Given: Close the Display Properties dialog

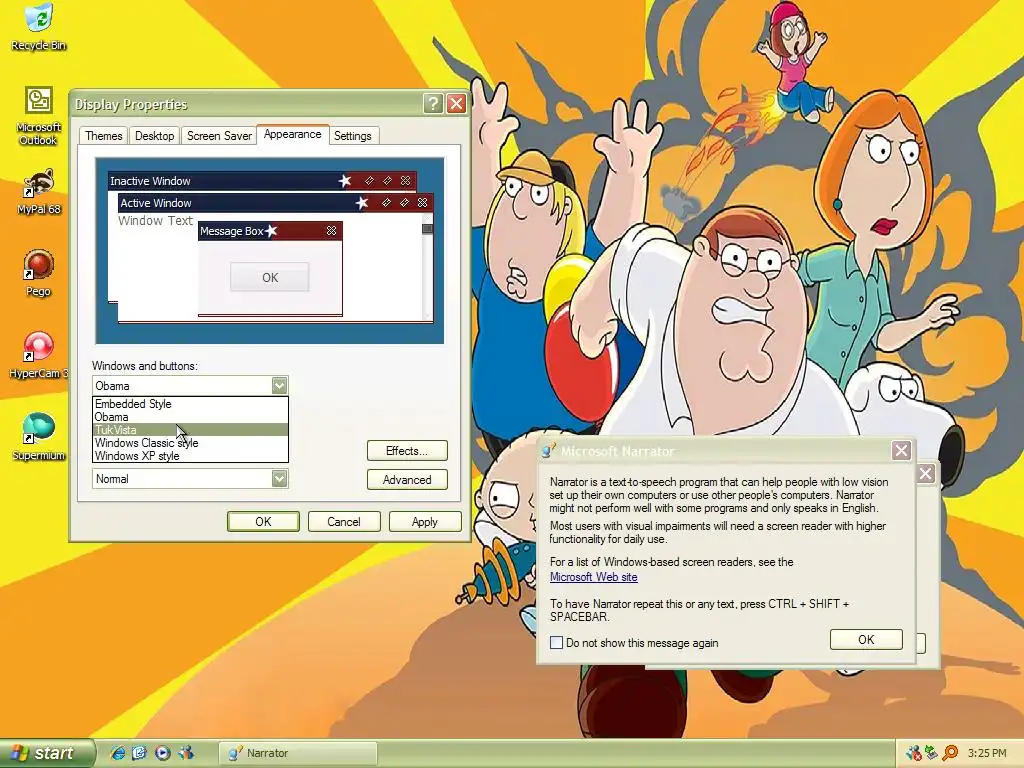Looking at the screenshot, I should tap(456, 104).
